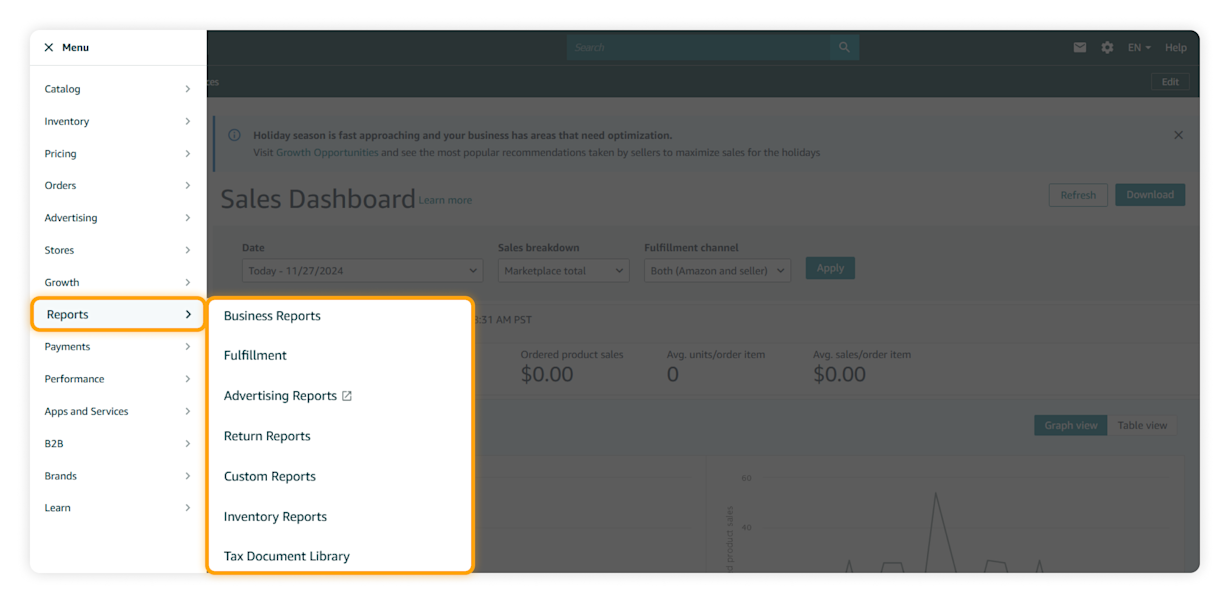Open the Tax Document Library
Image resolution: width=1230 pixels, height=603 pixels.
point(286,556)
